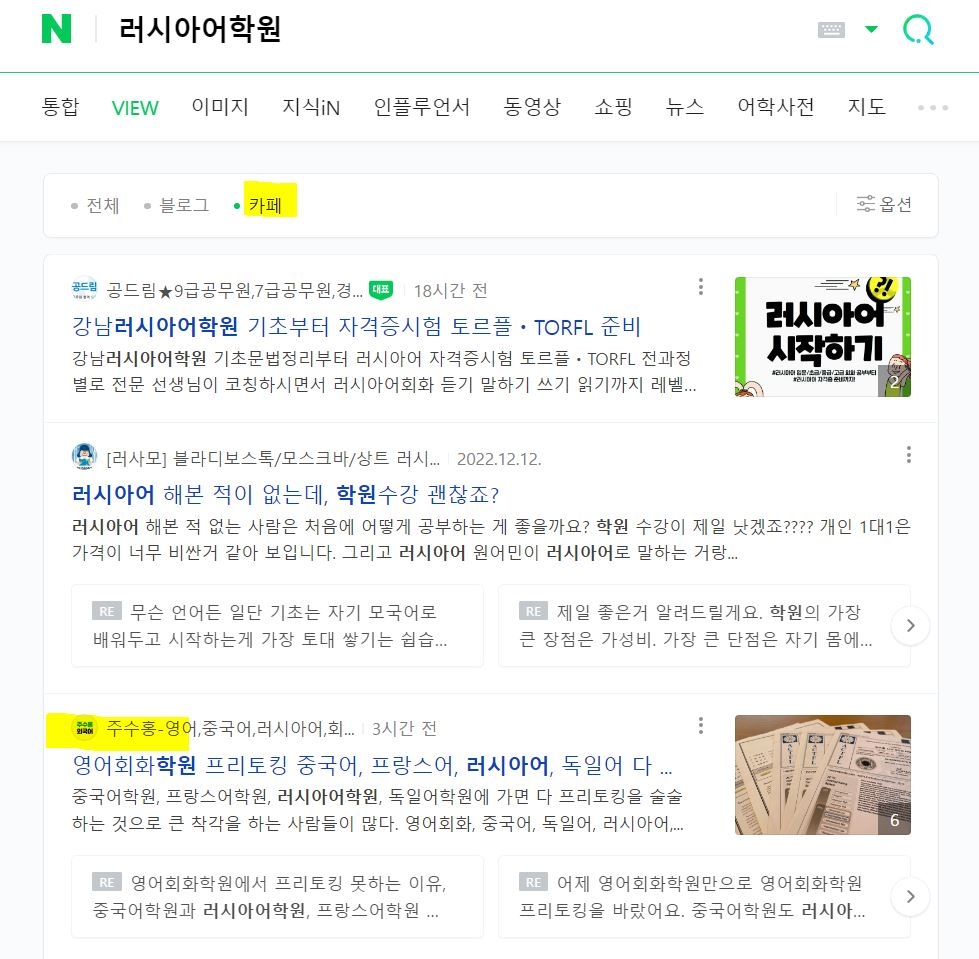Expand the search history dropdown arrow
979x959 pixels.
[x=871, y=29]
